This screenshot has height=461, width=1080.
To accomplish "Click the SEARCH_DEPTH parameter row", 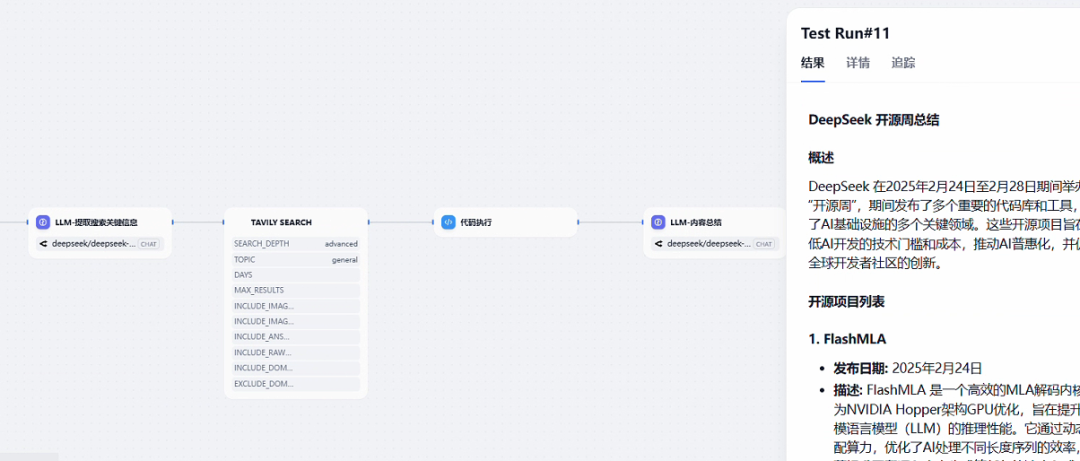I will 295,243.
